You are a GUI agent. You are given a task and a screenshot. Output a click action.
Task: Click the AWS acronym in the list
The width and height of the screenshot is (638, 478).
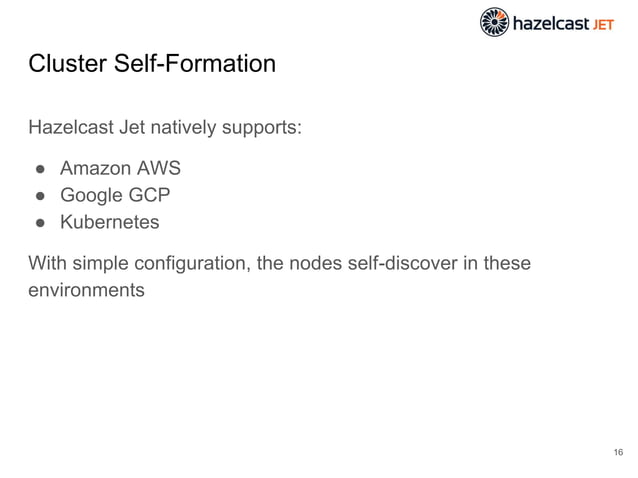[159, 168]
